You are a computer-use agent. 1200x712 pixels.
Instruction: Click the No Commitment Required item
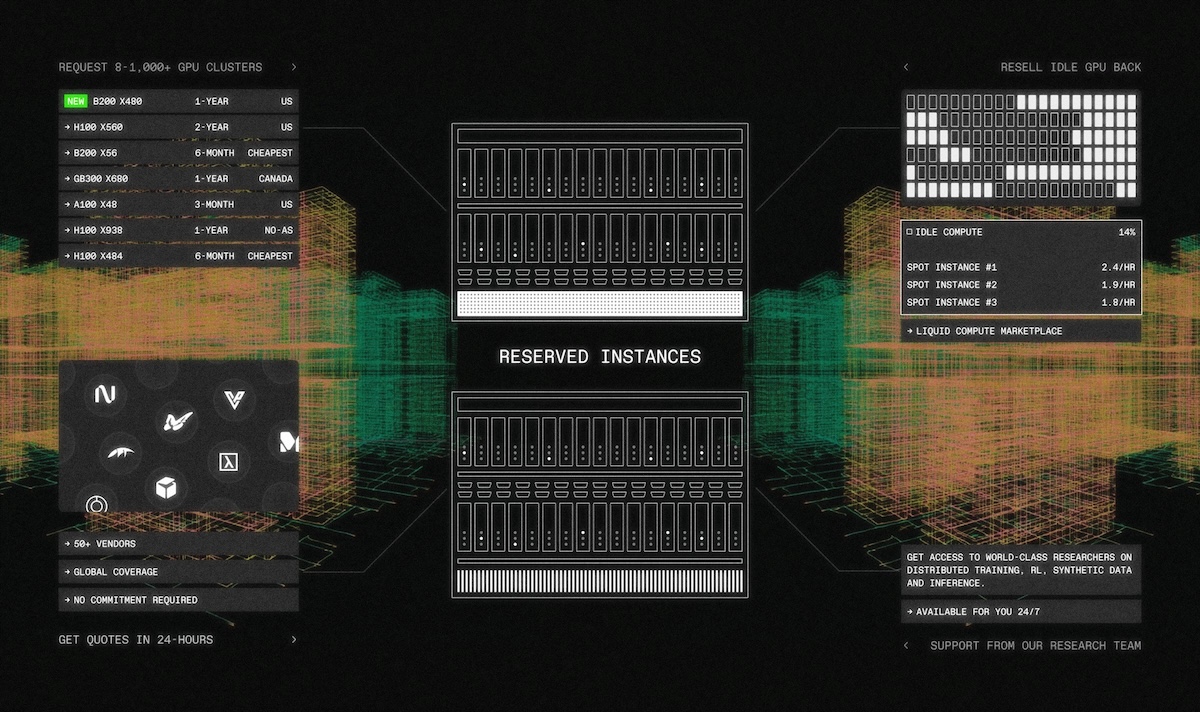[178, 600]
